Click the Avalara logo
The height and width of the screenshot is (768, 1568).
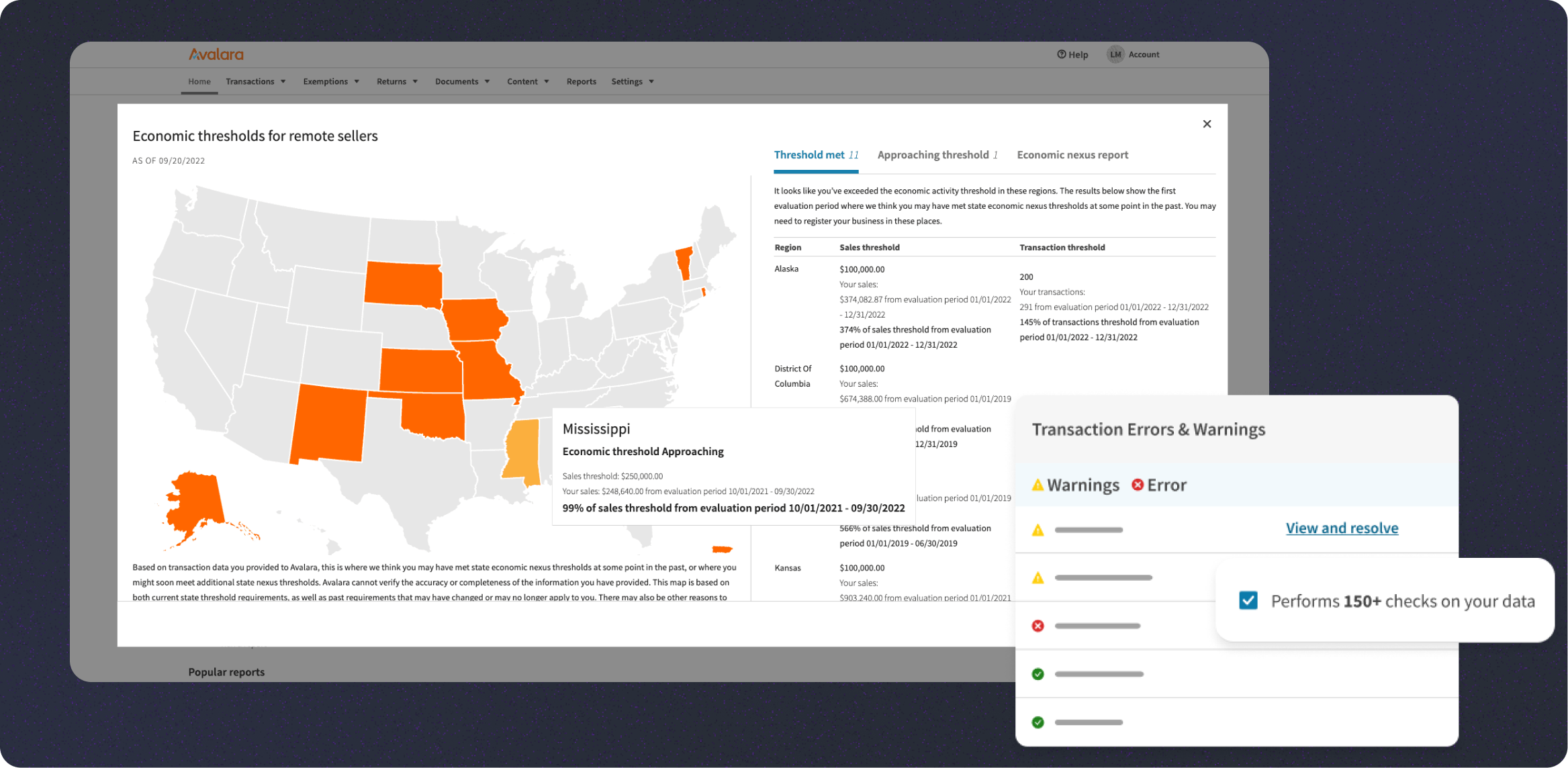pos(216,54)
